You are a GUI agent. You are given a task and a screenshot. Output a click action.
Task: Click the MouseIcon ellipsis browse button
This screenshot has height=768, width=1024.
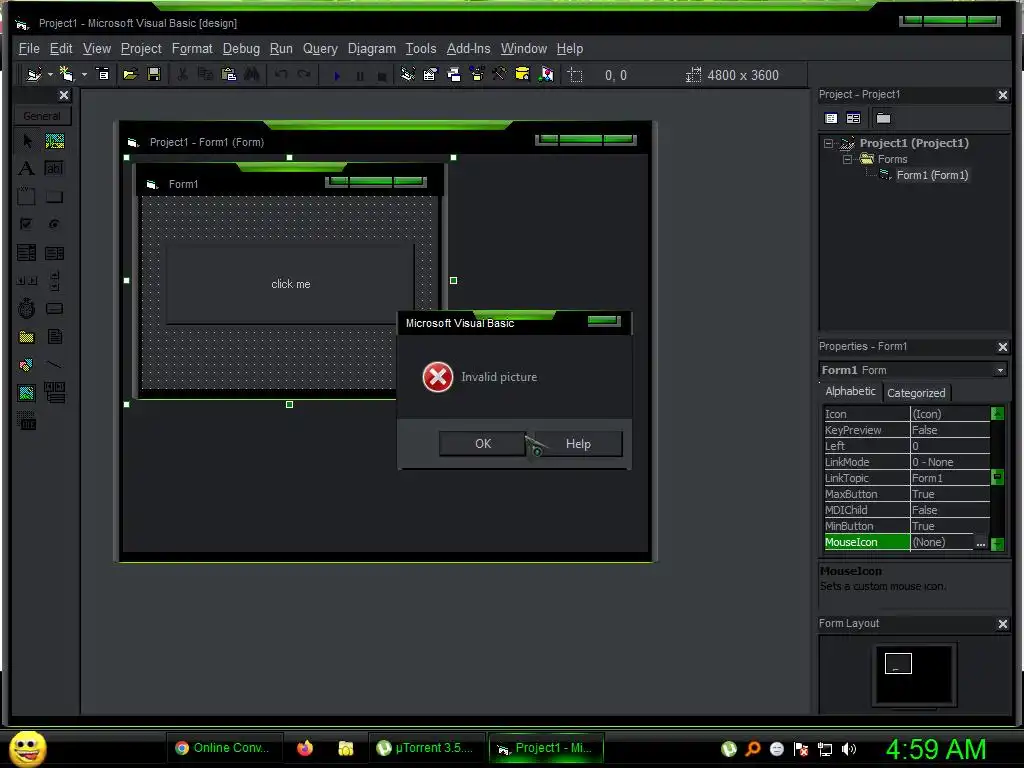click(x=980, y=543)
